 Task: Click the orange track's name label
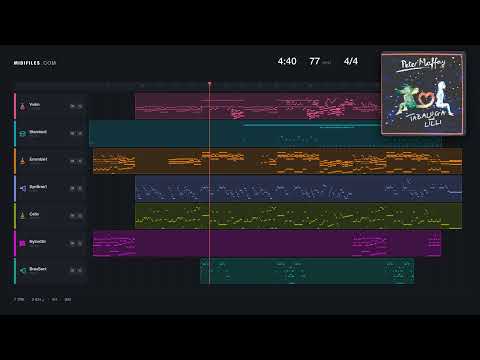[38, 159]
